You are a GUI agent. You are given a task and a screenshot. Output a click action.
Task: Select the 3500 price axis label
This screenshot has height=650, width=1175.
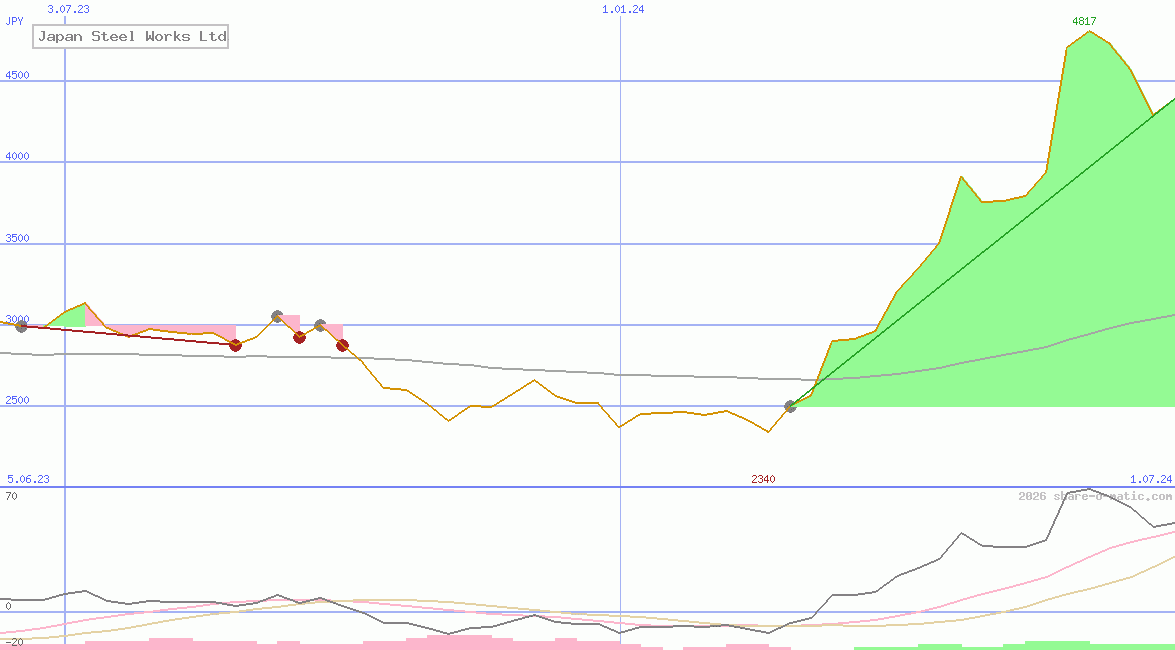tap(15, 238)
